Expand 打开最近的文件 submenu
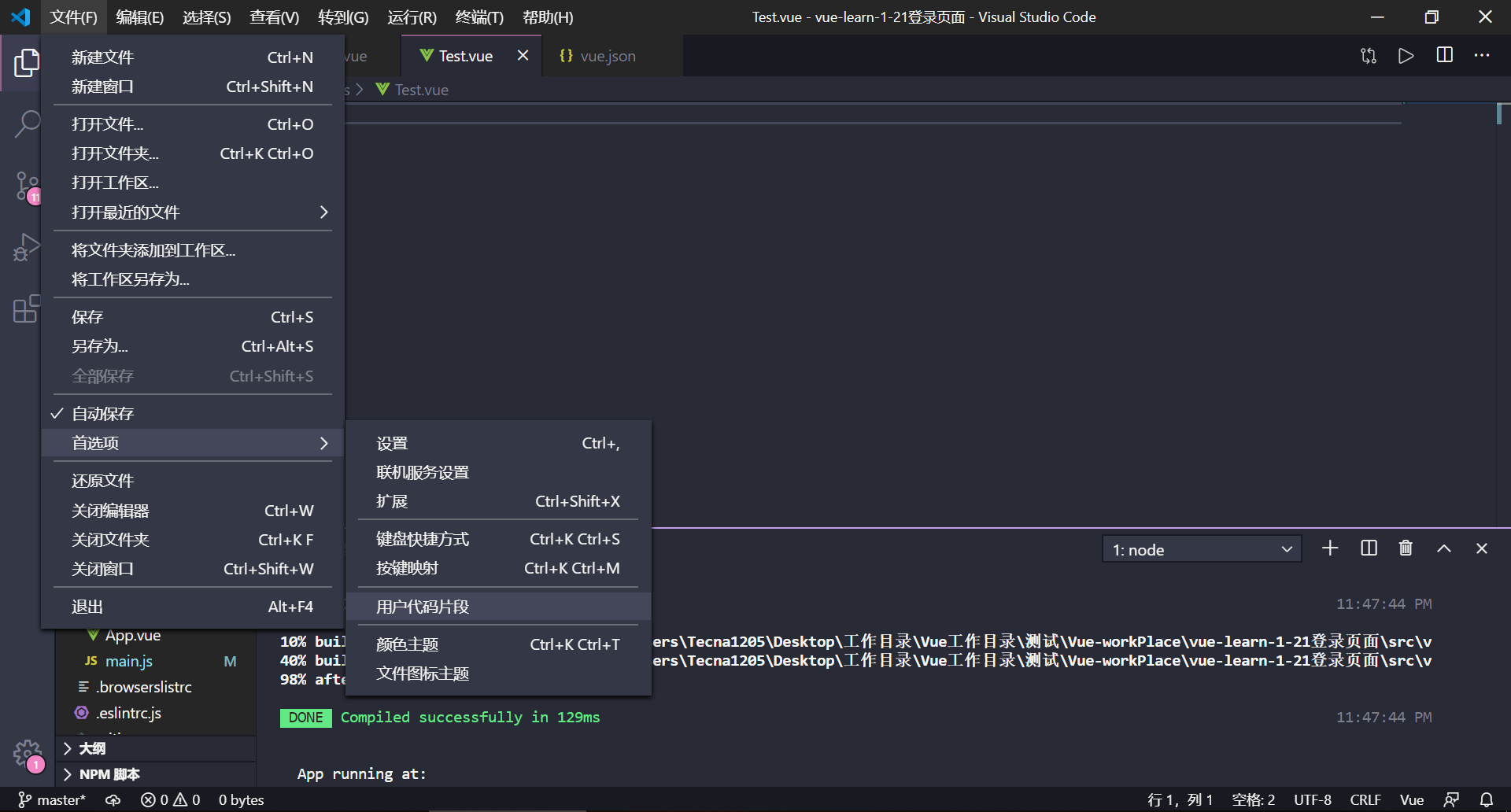 pos(193,212)
